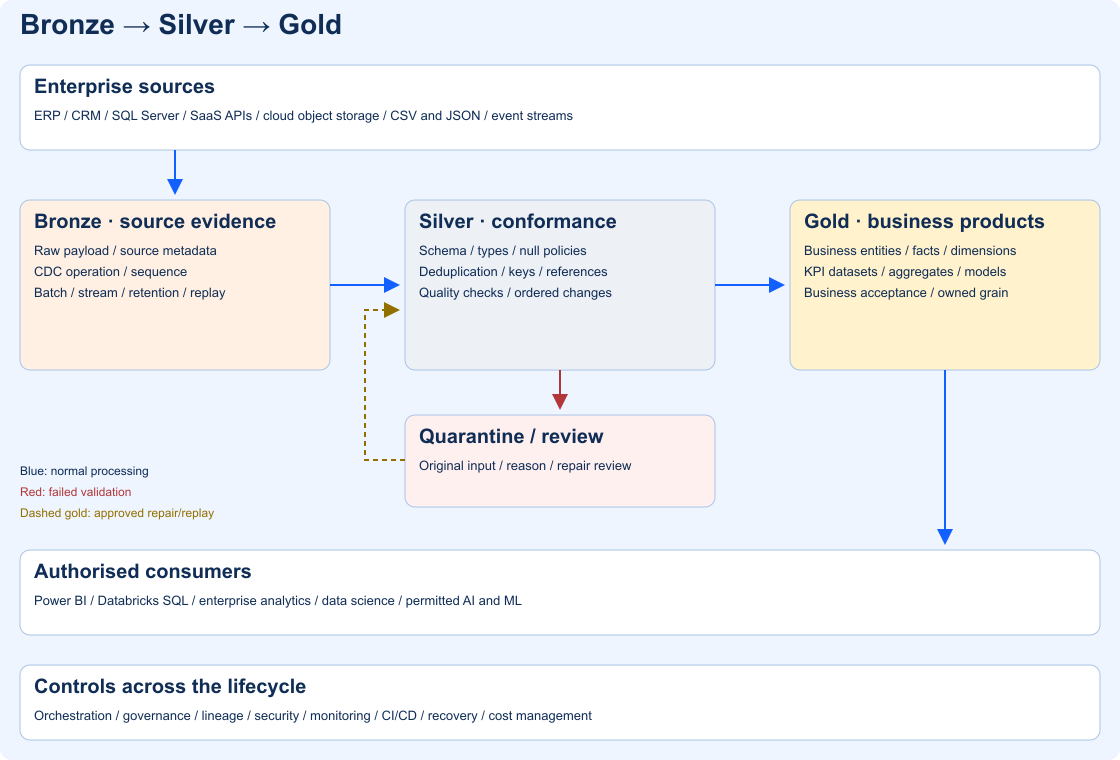Click "Dashed gold: approved repair/replay" legend entry
This screenshot has width=1120, height=760.
coord(117,513)
